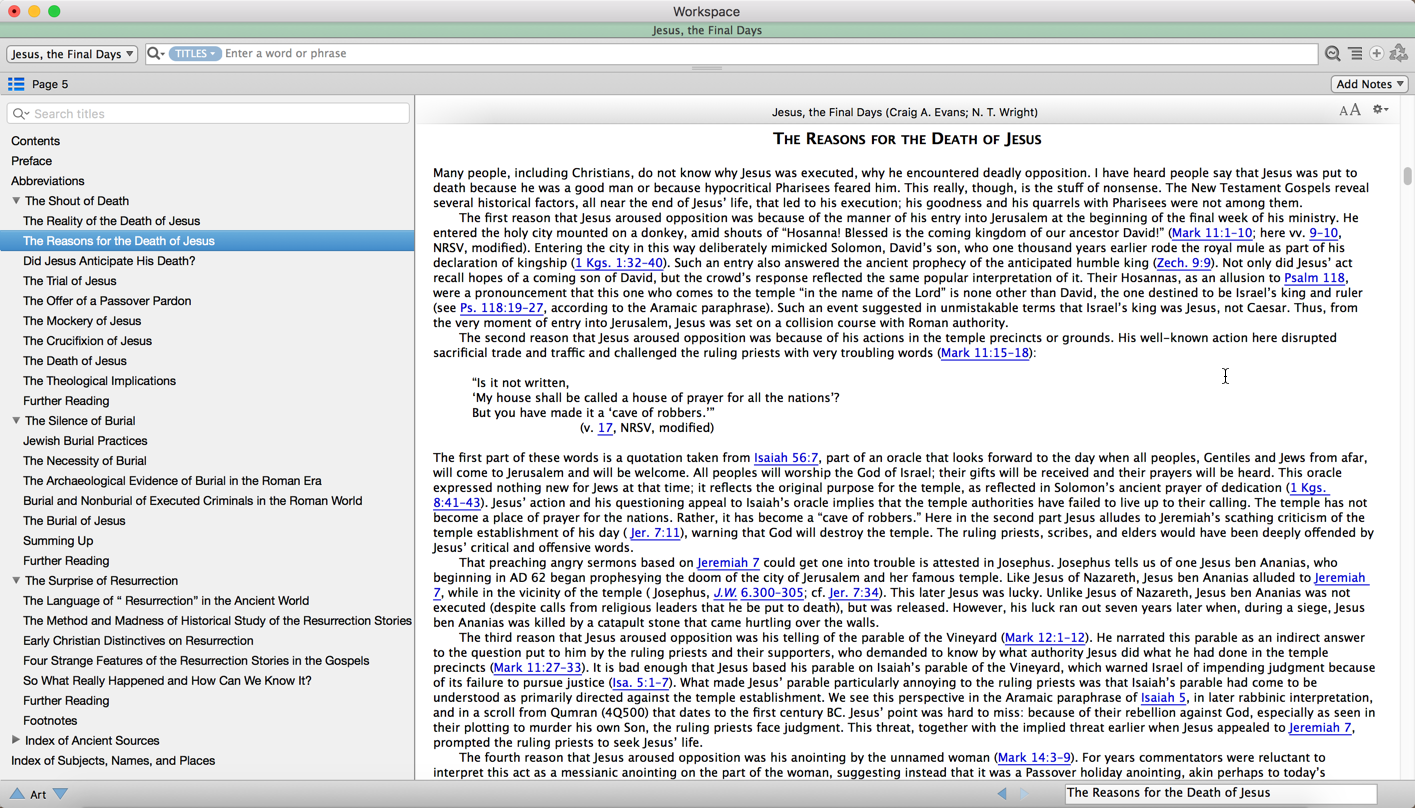Open the 1 Kgs. 1:32–40 link

point(619,263)
